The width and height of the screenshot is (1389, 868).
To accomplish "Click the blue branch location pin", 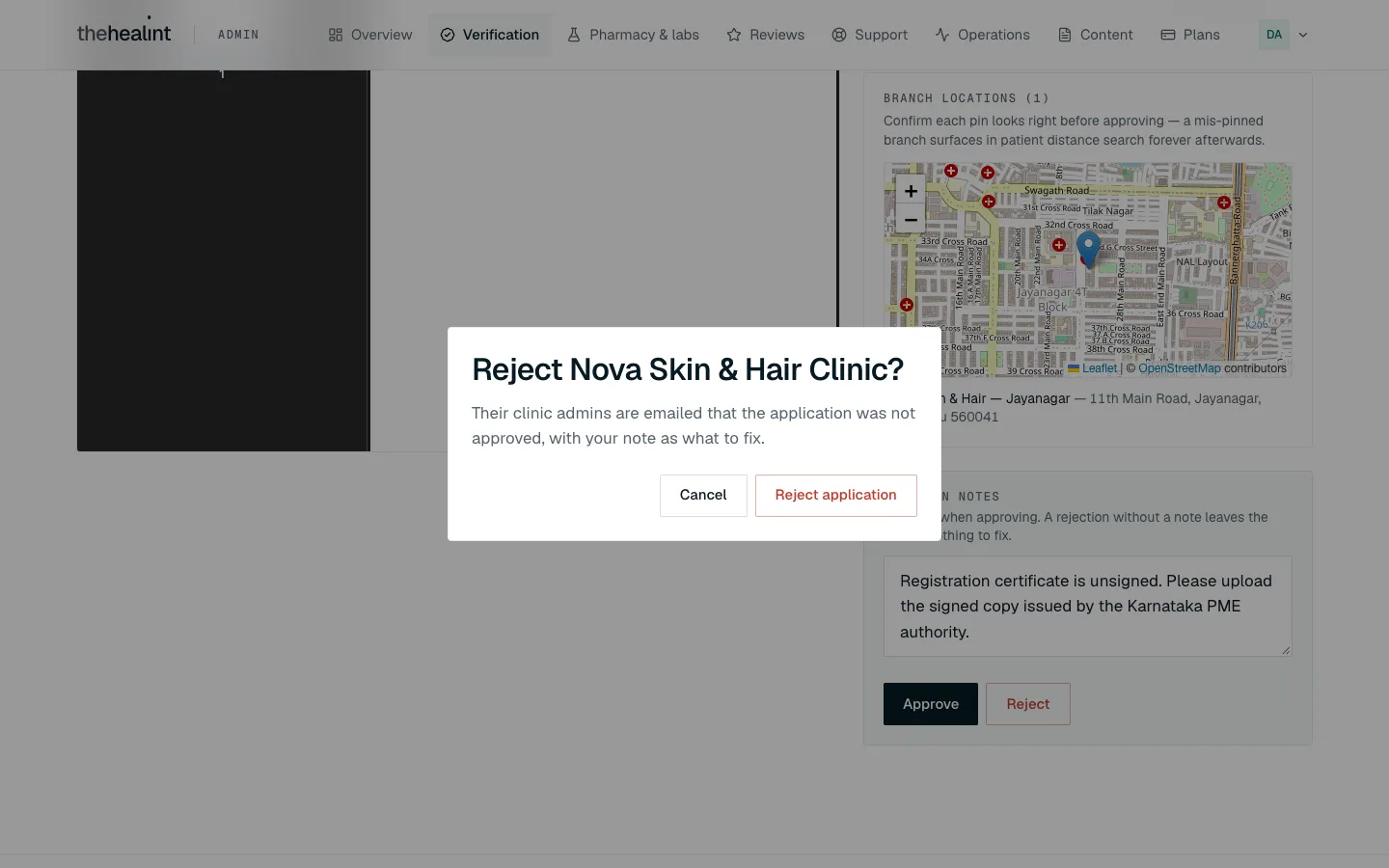I will coord(1088,249).
